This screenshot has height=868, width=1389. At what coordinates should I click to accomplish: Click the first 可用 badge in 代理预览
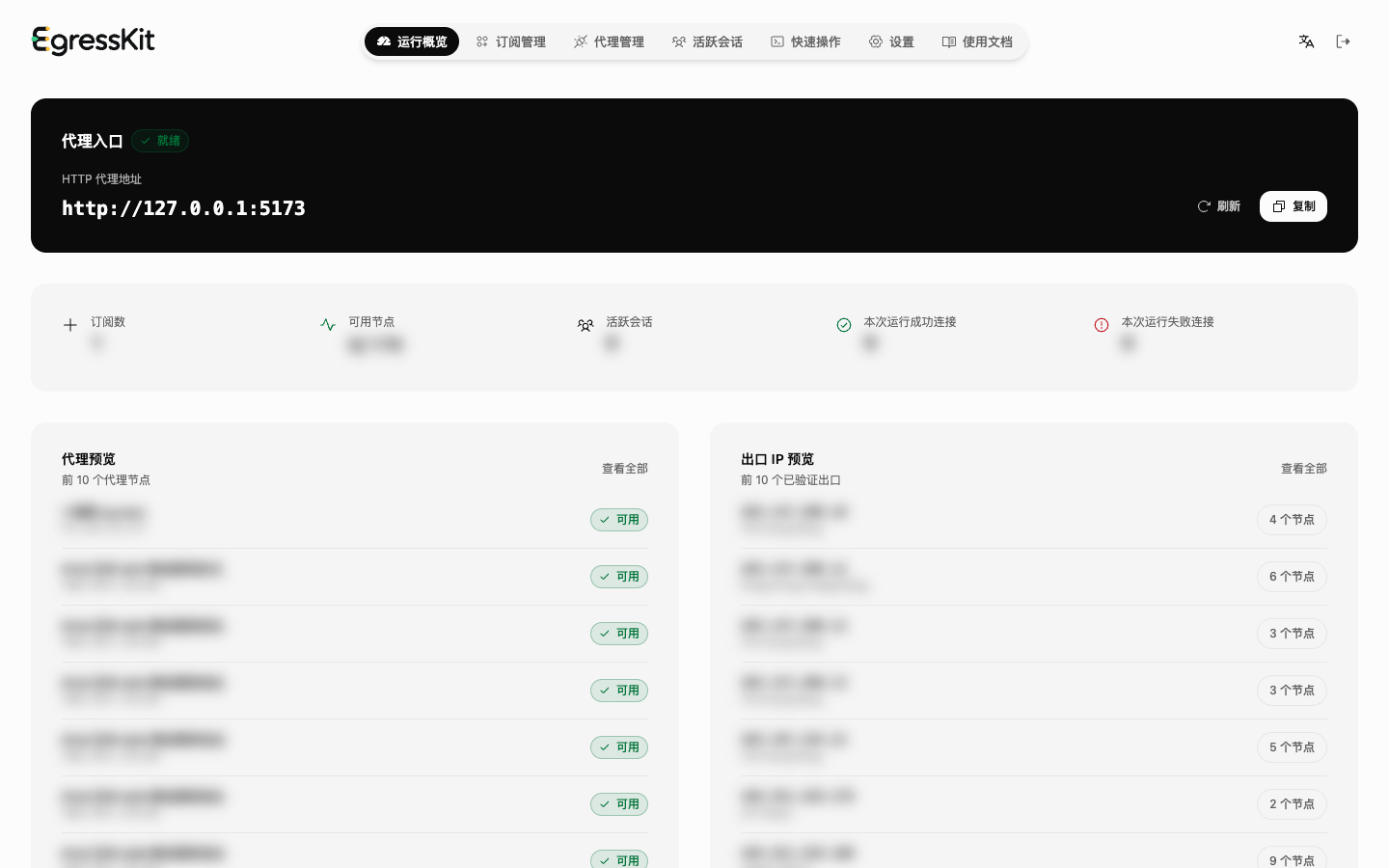[x=619, y=520]
